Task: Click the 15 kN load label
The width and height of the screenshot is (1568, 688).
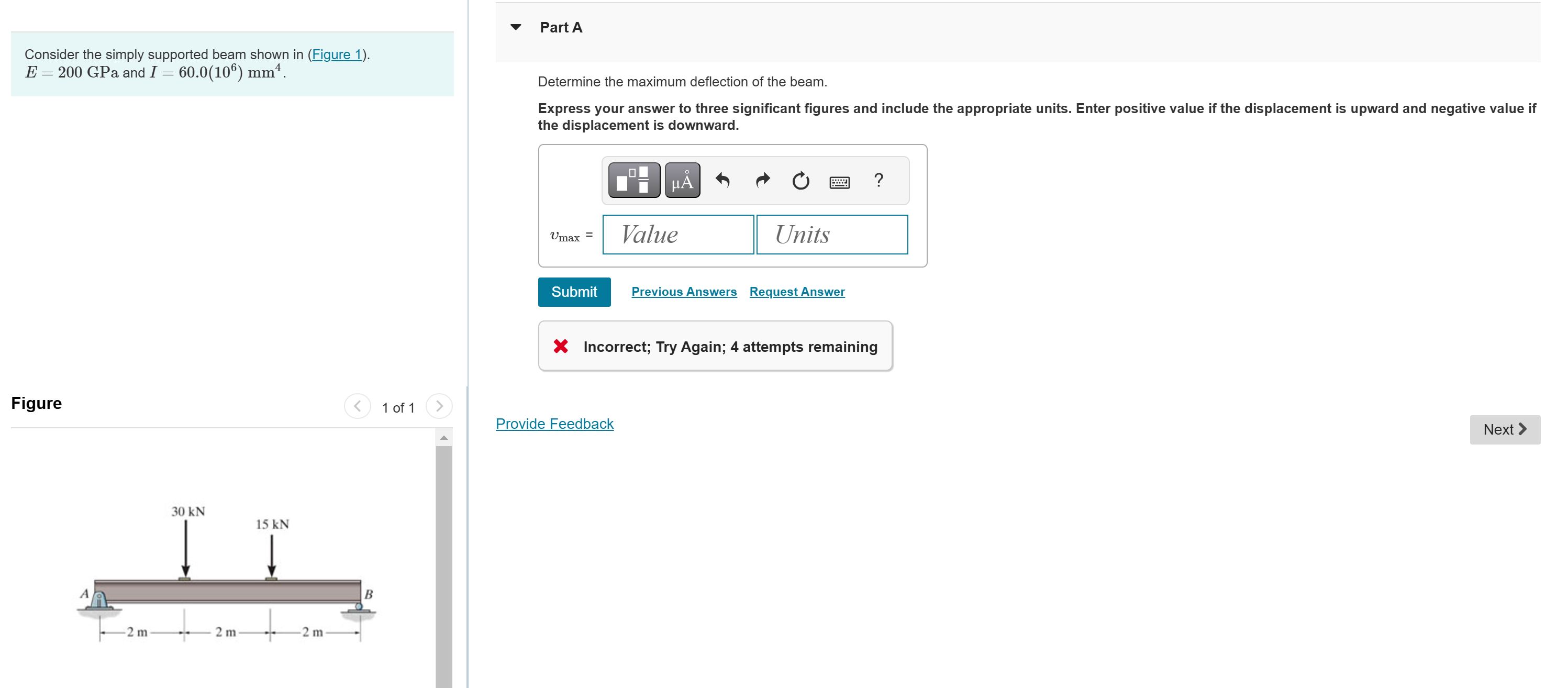Action: 272,524
